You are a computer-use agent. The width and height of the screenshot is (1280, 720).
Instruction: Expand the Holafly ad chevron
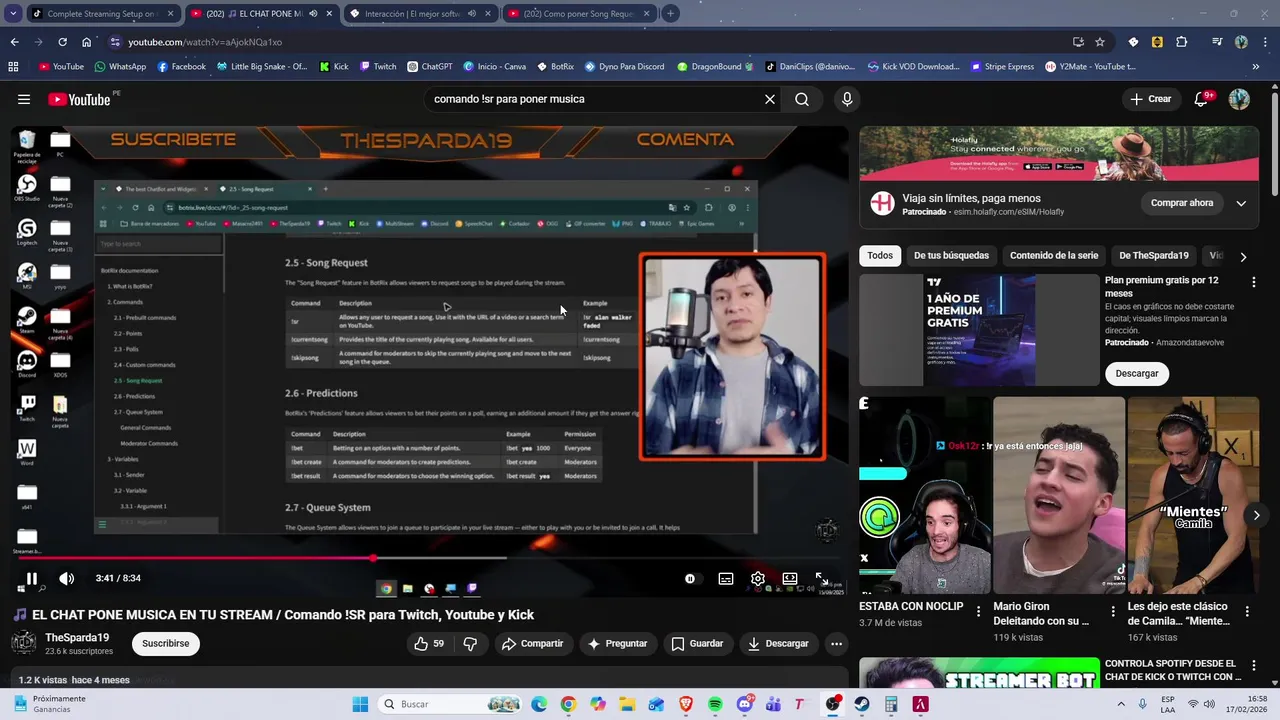[1241, 203]
